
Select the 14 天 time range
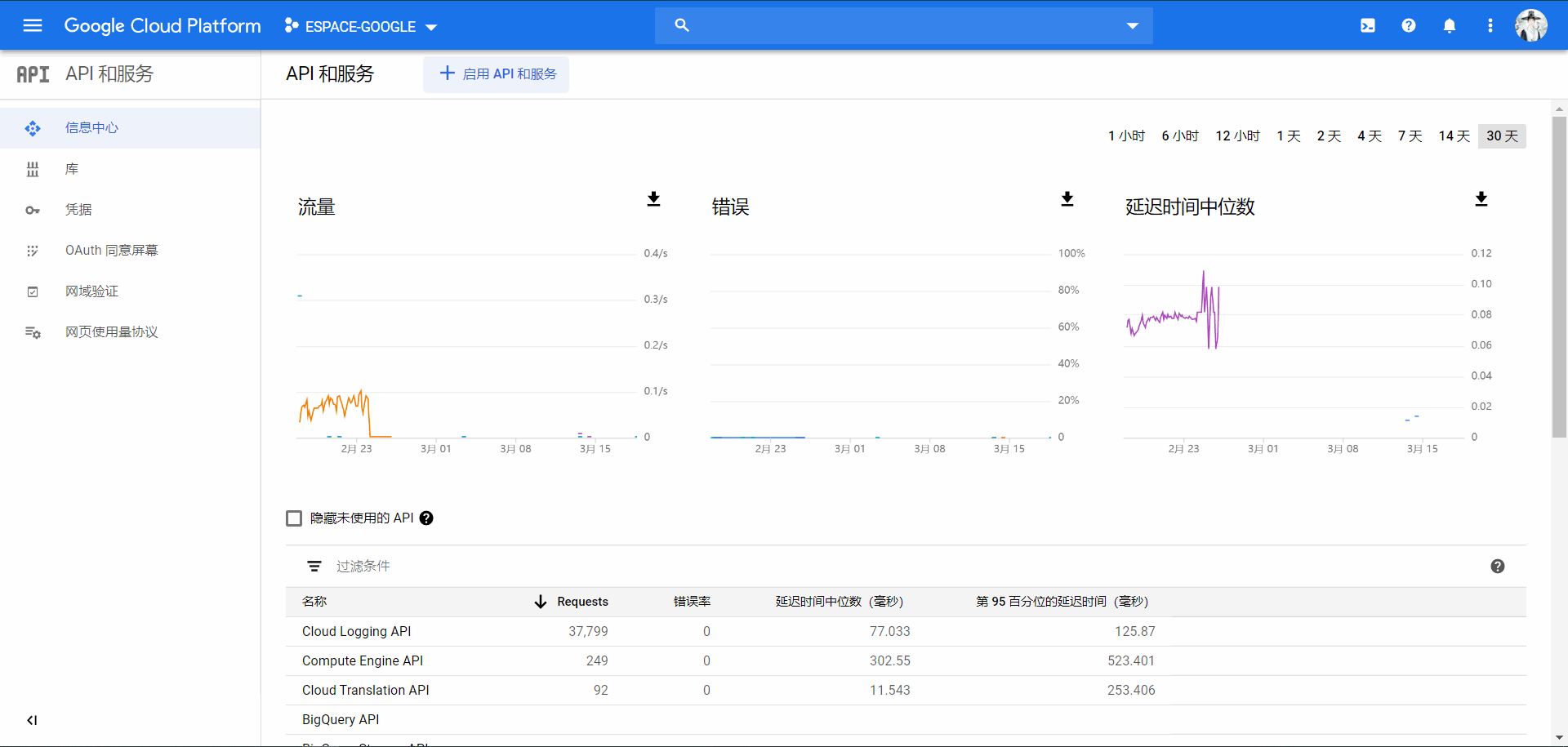[x=1454, y=136]
